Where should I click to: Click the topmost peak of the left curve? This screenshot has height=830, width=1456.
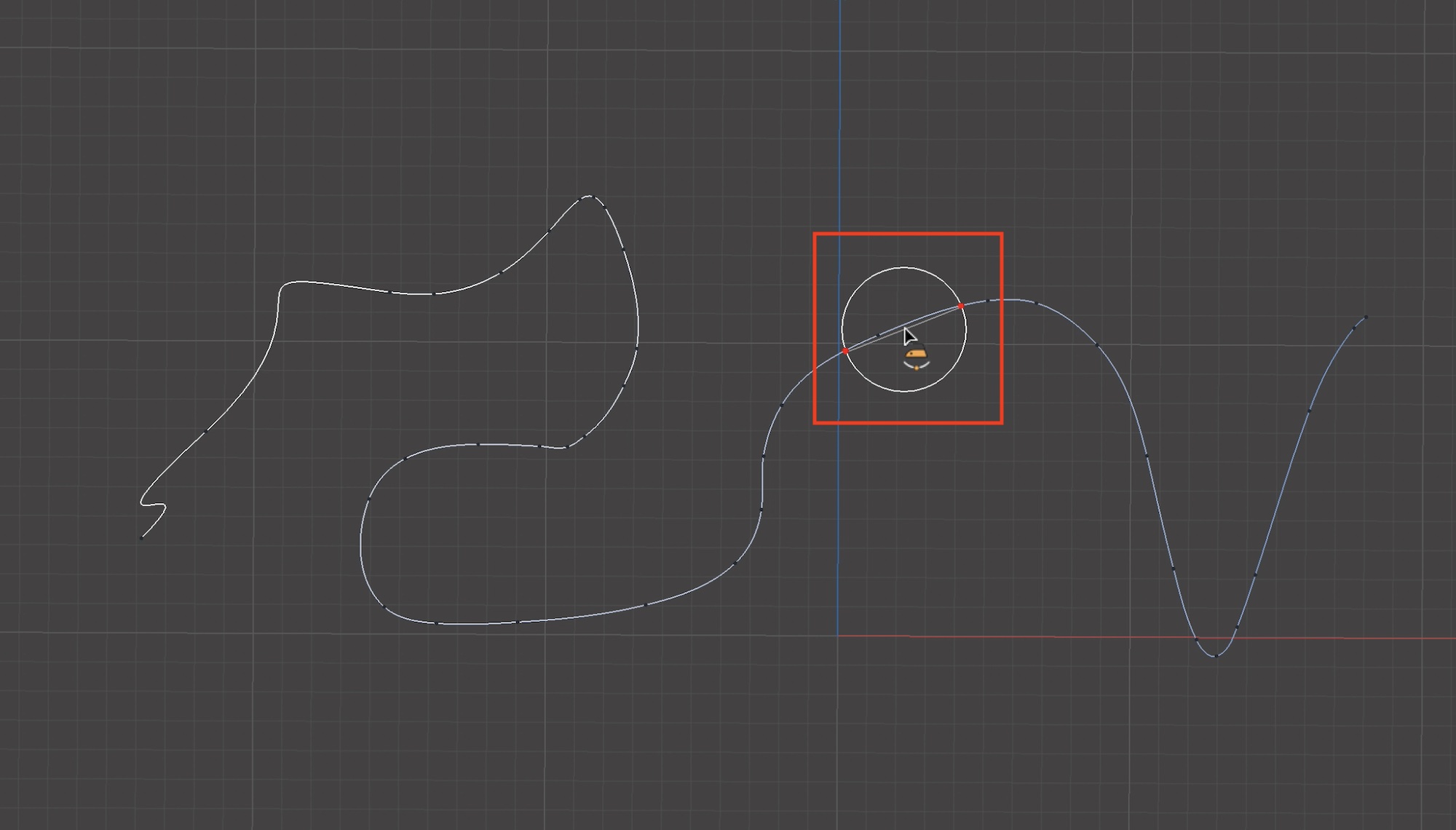pyautogui.click(x=590, y=196)
